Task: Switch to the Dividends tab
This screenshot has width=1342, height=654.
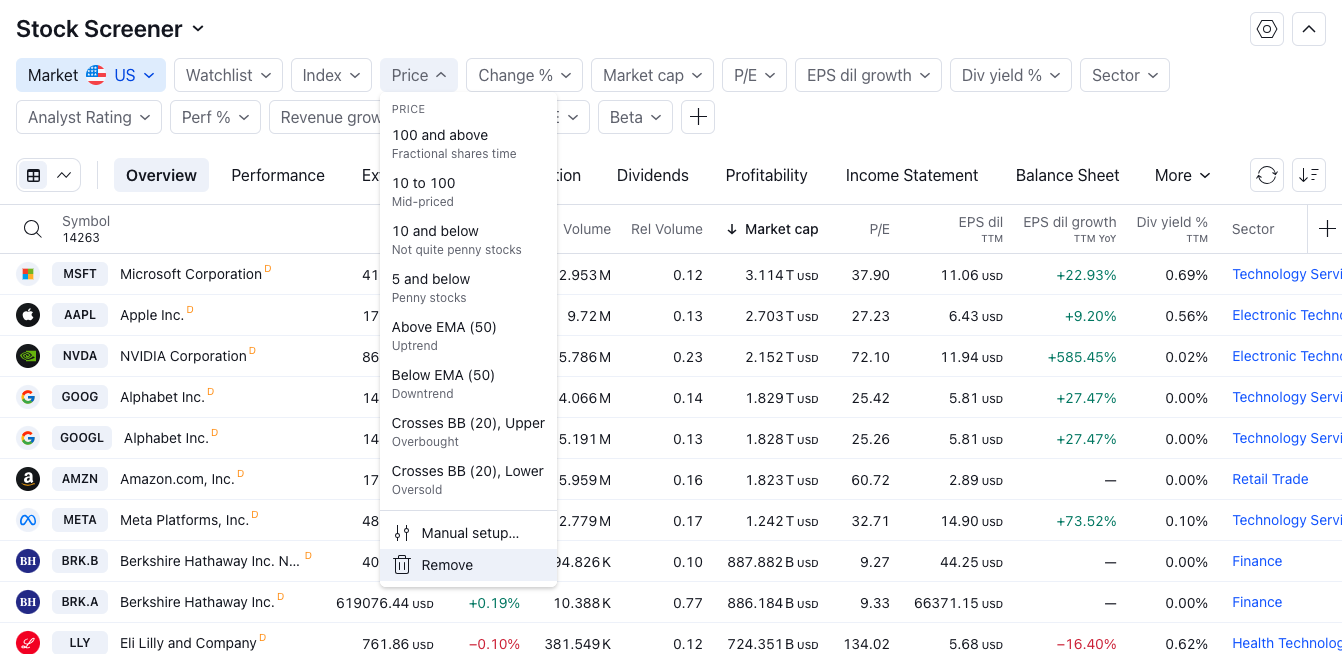Action: coord(653,175)
